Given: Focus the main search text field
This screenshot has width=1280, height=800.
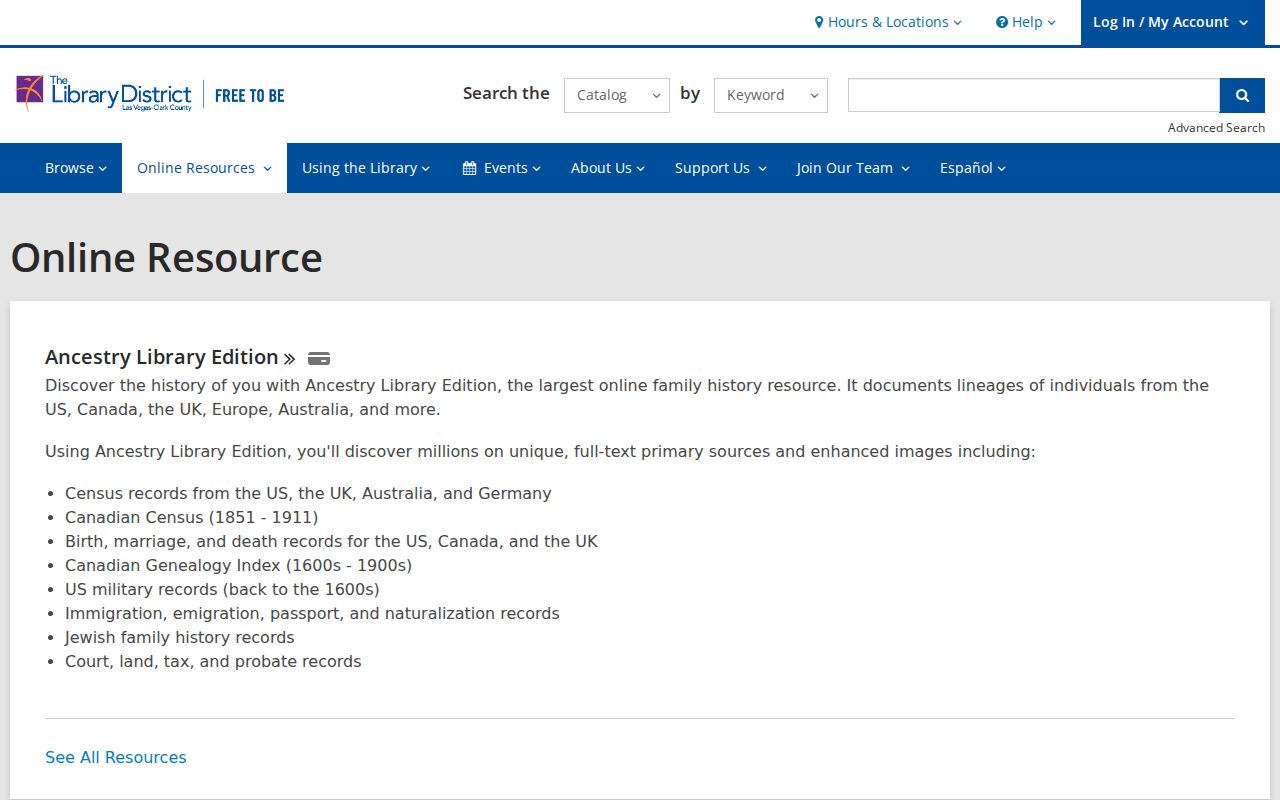Looking at the screenshot, I should tap(1034, 95).
